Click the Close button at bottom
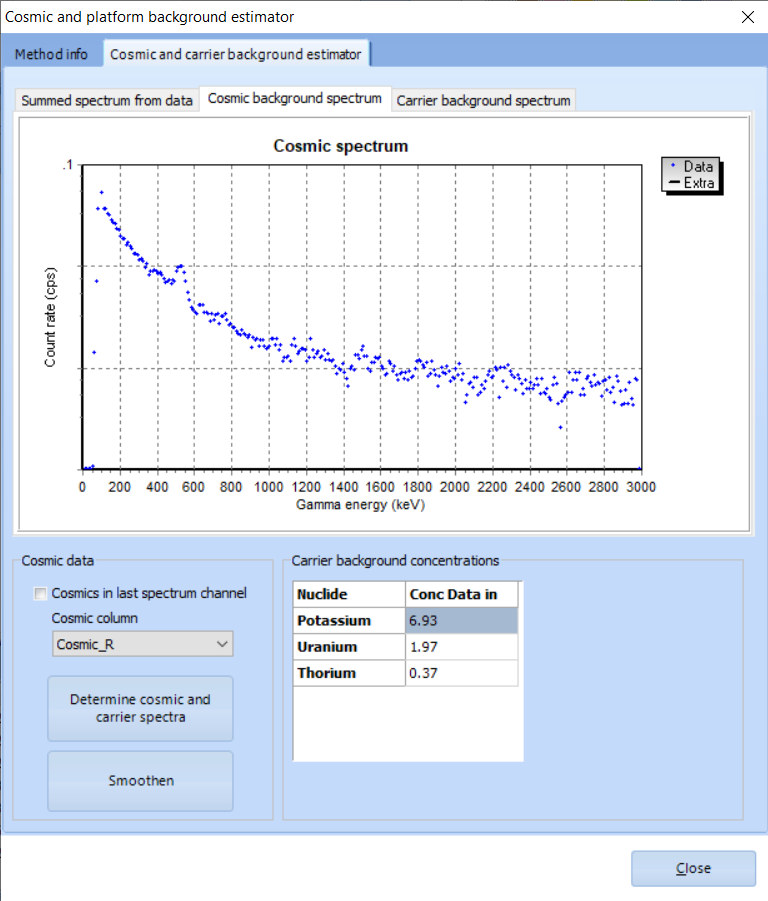Viewport: 768px width, 901px height. tap(692, 868)
